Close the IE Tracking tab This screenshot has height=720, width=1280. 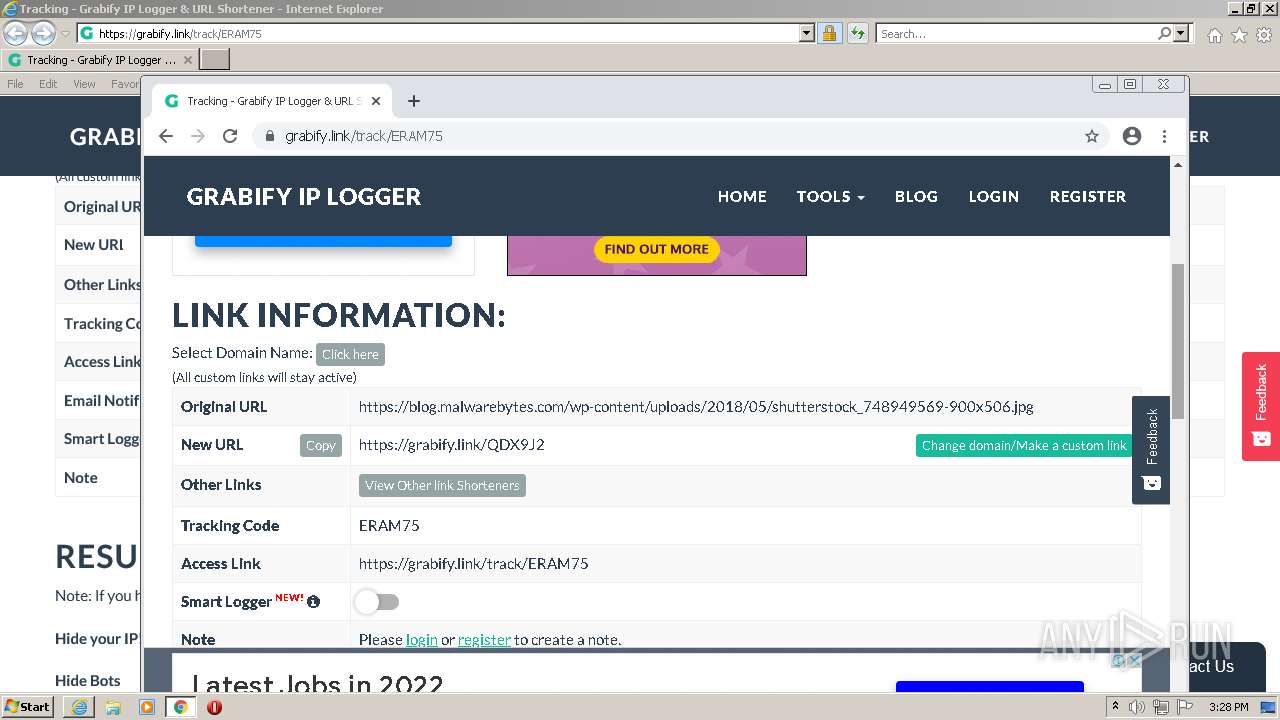click(x=188, y=60)
